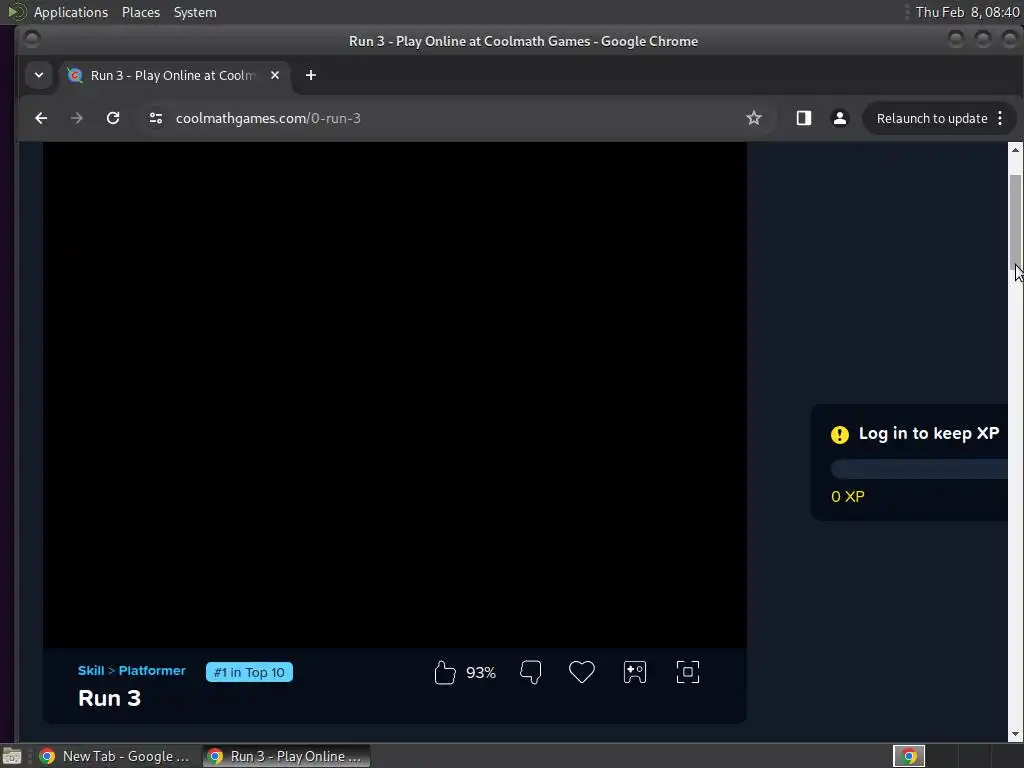
Task: Click the window menu button in title bar
Action: 31,40
